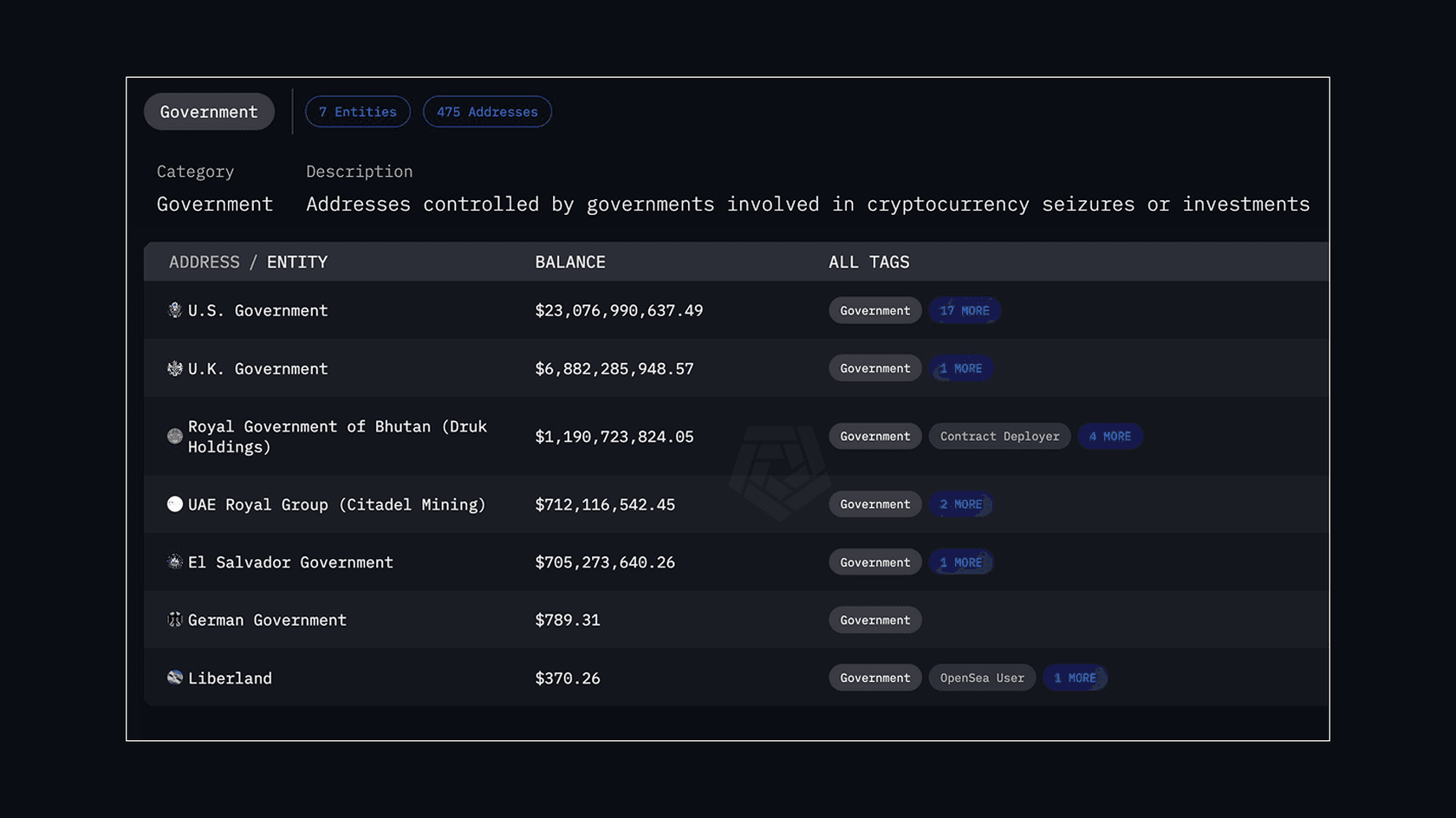The height and width of the screenshot is (818, 1456).
Task: Click the Government tag in German Government row
Action: (x=875, y=620)
